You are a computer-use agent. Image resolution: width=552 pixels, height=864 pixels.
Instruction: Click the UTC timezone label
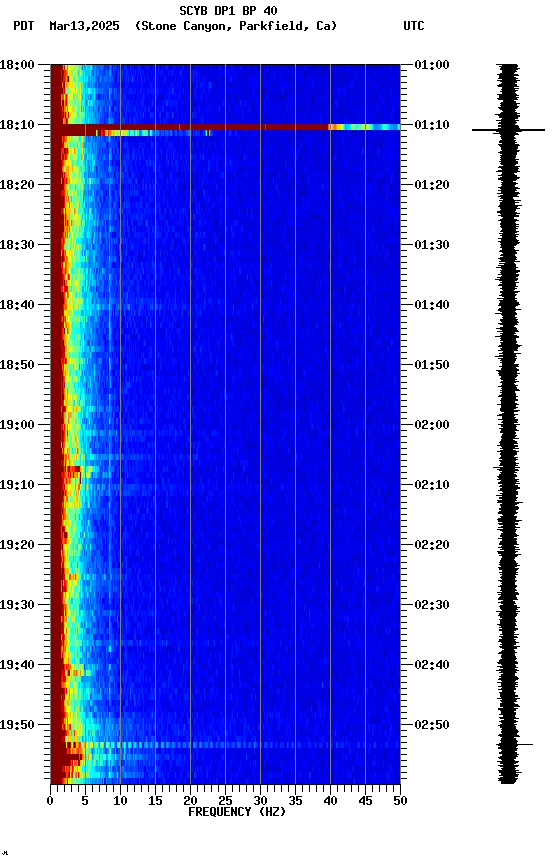pyautogui.click(x=414, y=26)
